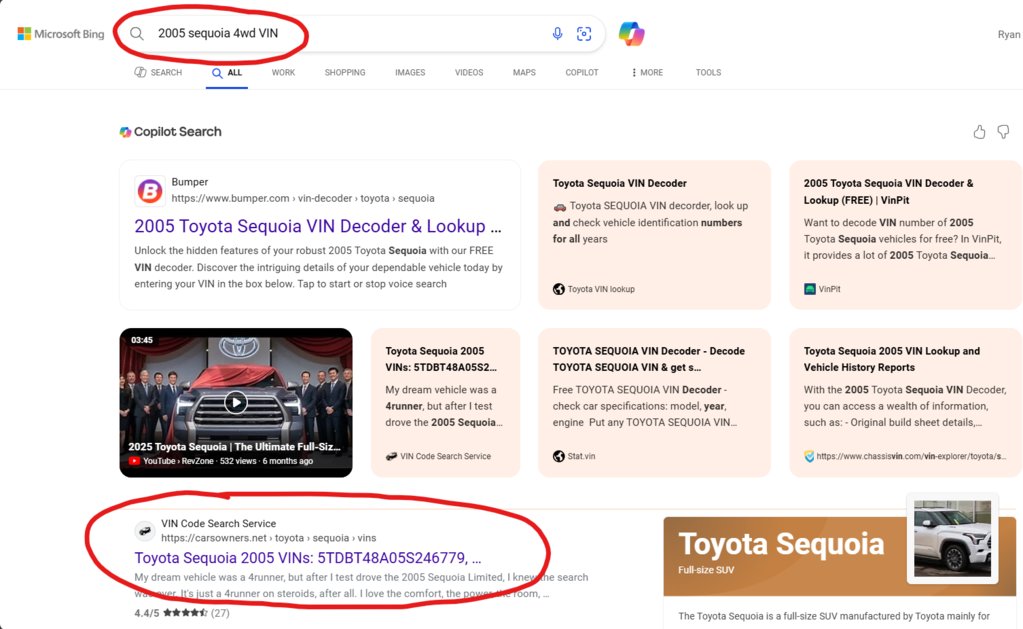Click the VinPit source icon
This screenshot has height=629, width=1023.
(x=810, y=289)
